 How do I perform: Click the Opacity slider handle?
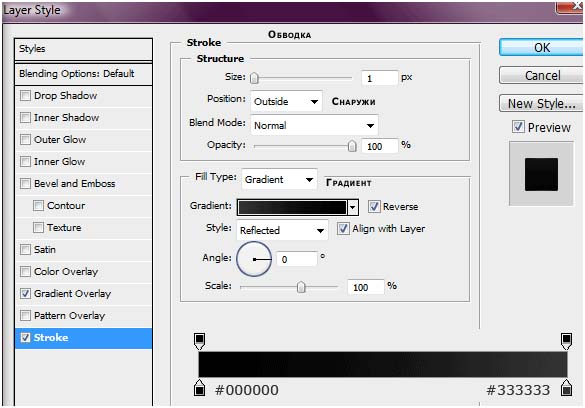(352, 146)
